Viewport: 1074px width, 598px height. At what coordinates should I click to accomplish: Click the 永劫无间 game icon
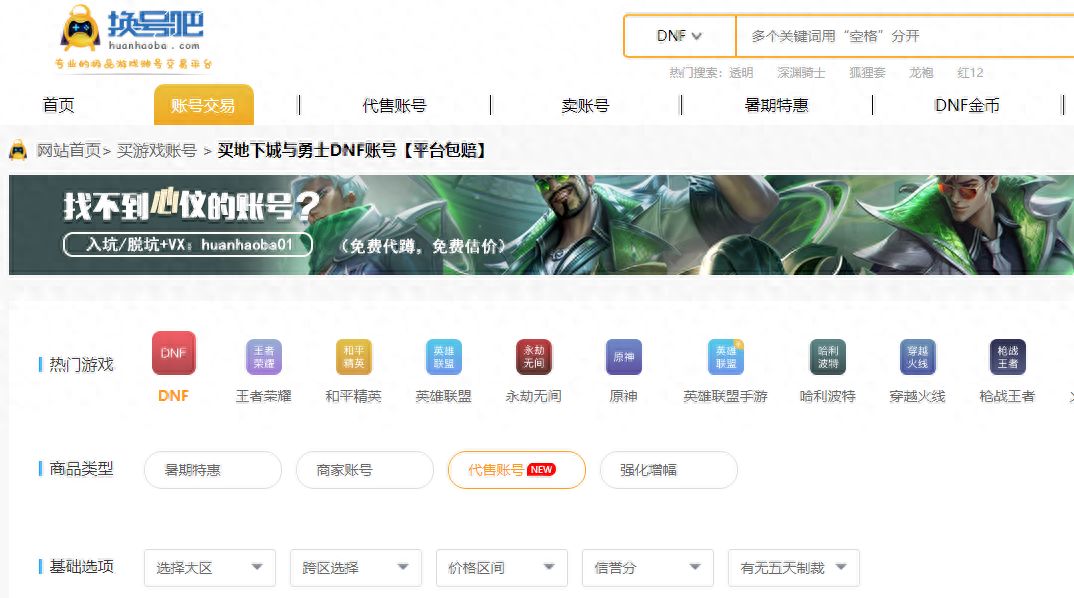(533, 356)
